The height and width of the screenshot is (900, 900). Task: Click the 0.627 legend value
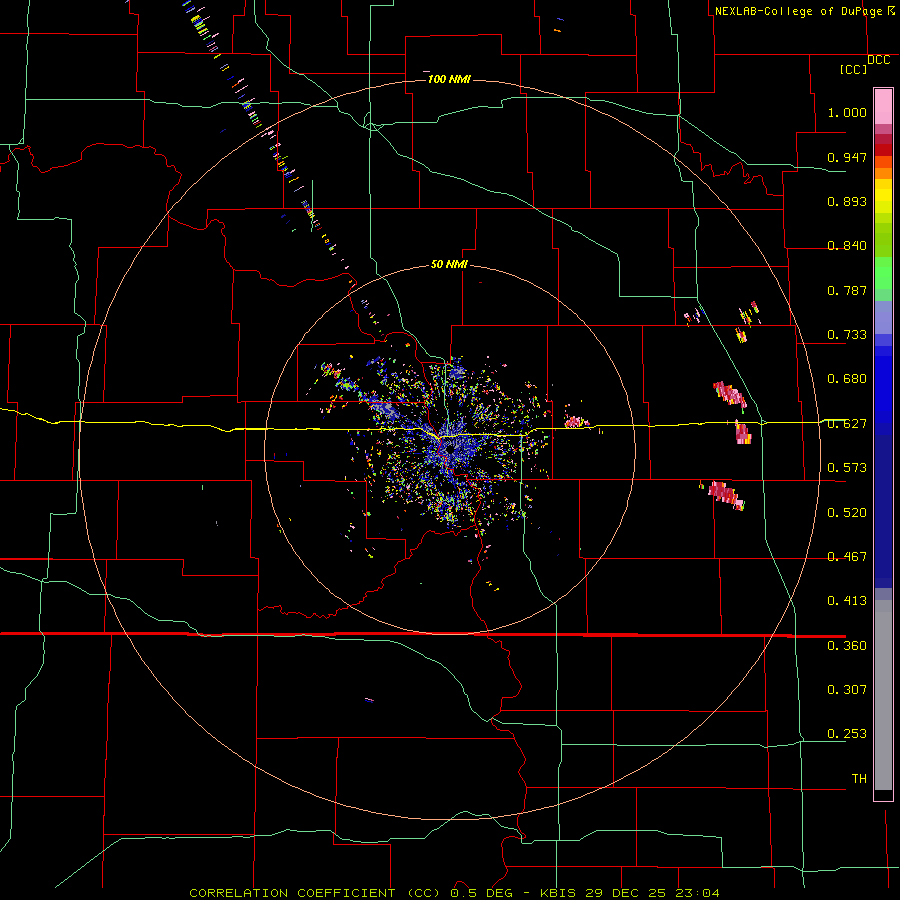[847, 424]
